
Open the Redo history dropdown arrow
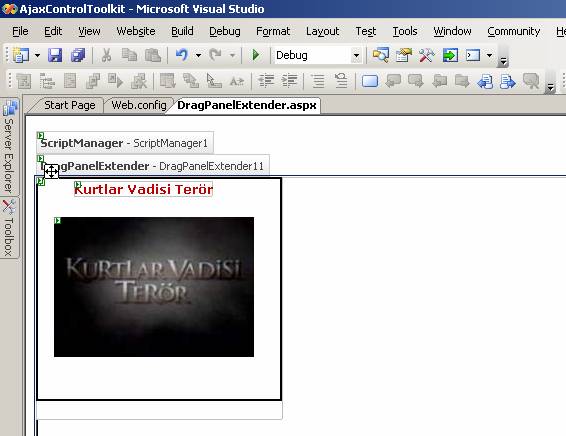tap(232, 55)
